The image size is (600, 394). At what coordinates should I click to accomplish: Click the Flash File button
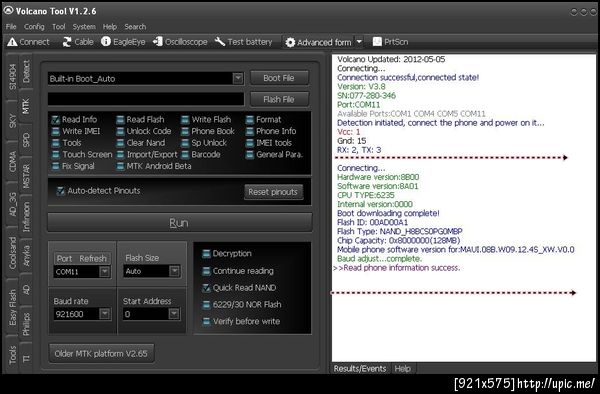point(279,99)
